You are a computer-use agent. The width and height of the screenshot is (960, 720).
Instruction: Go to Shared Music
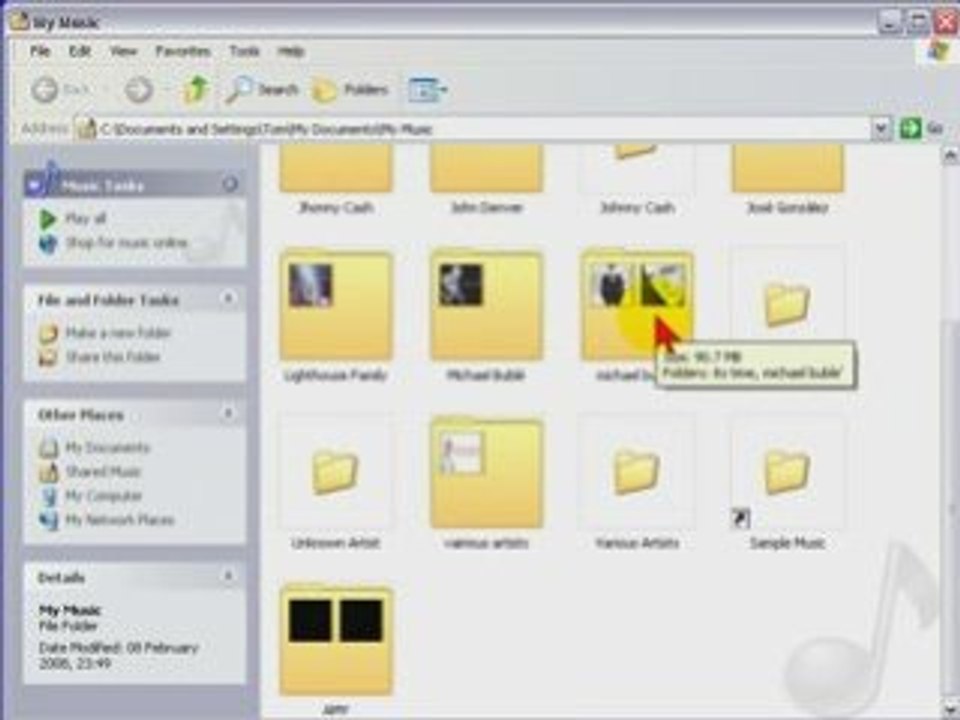point(103,471)
